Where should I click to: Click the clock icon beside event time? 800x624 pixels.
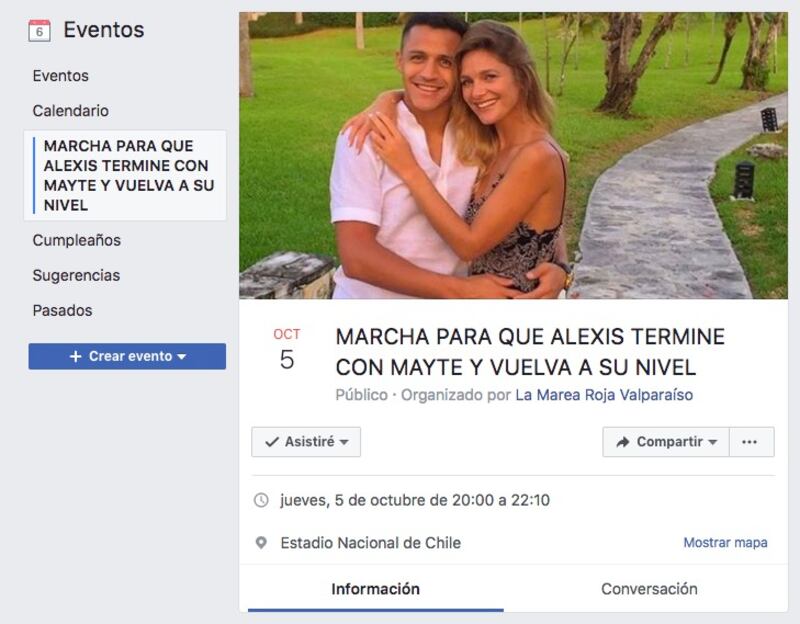(x=261, y=500)
